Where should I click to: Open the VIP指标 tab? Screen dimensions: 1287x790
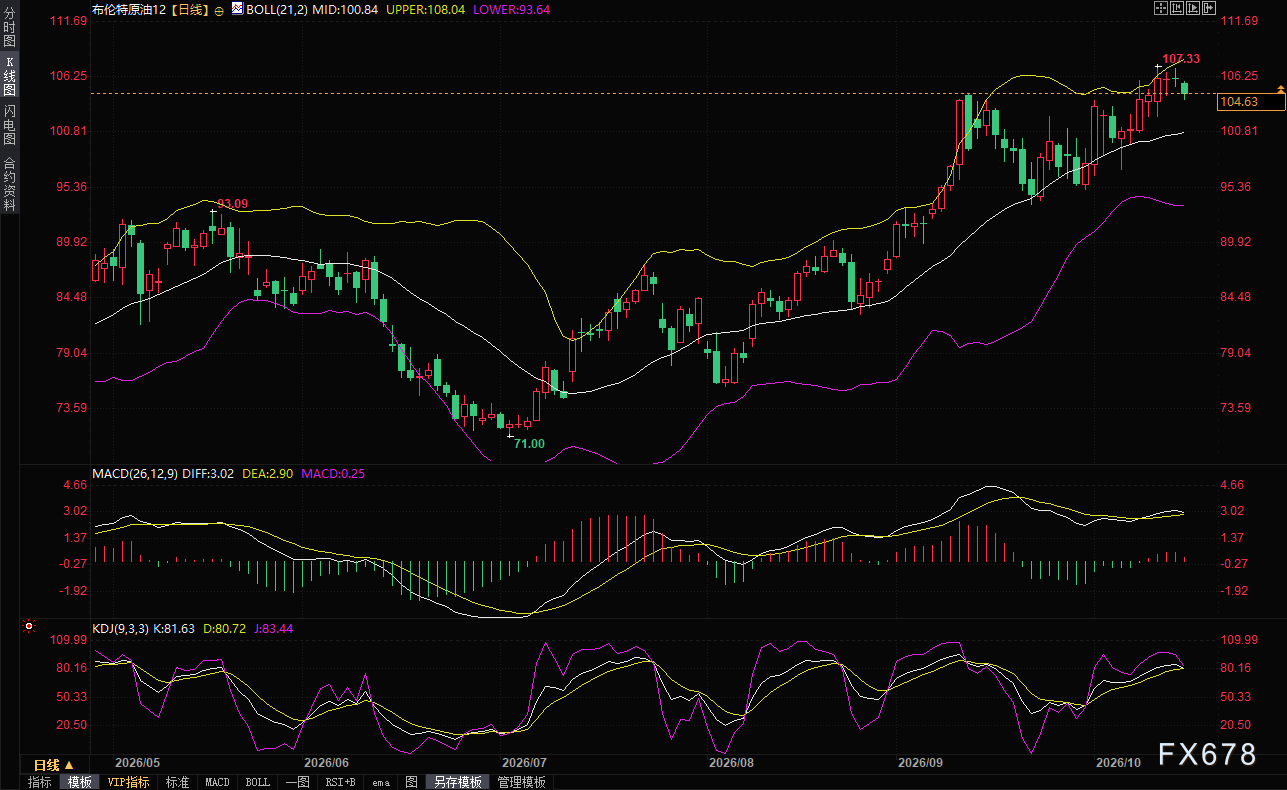129,782
